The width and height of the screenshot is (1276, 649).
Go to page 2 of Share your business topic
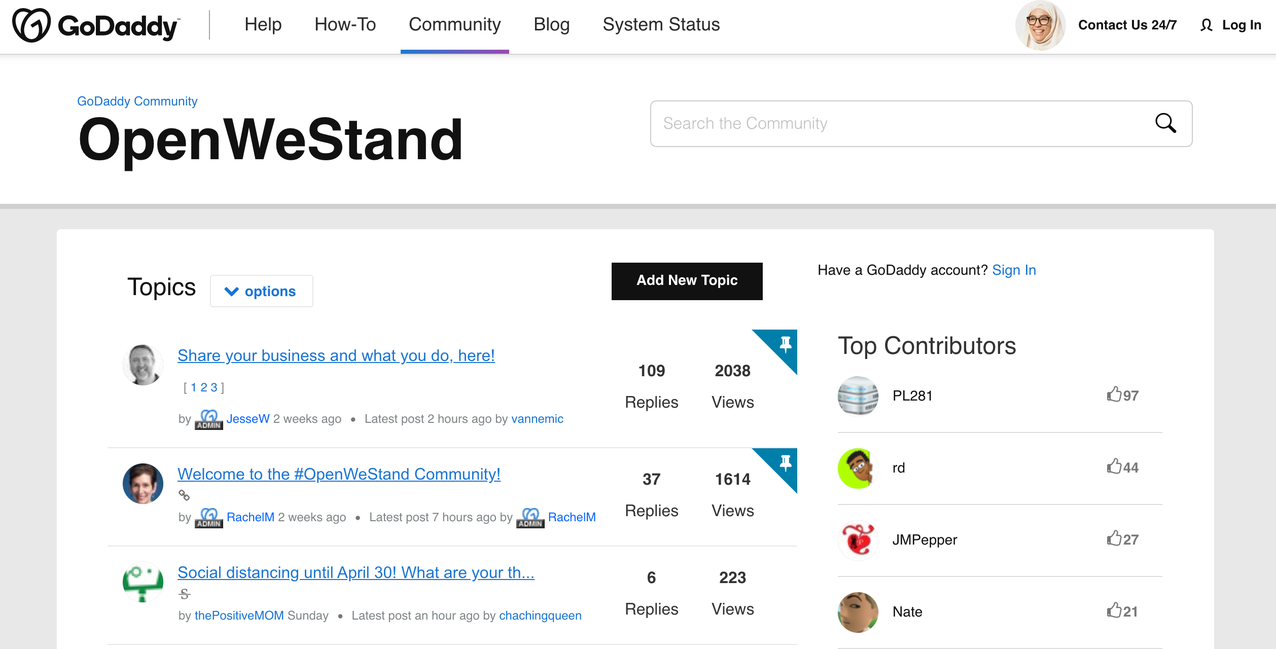tap(203, 387)
